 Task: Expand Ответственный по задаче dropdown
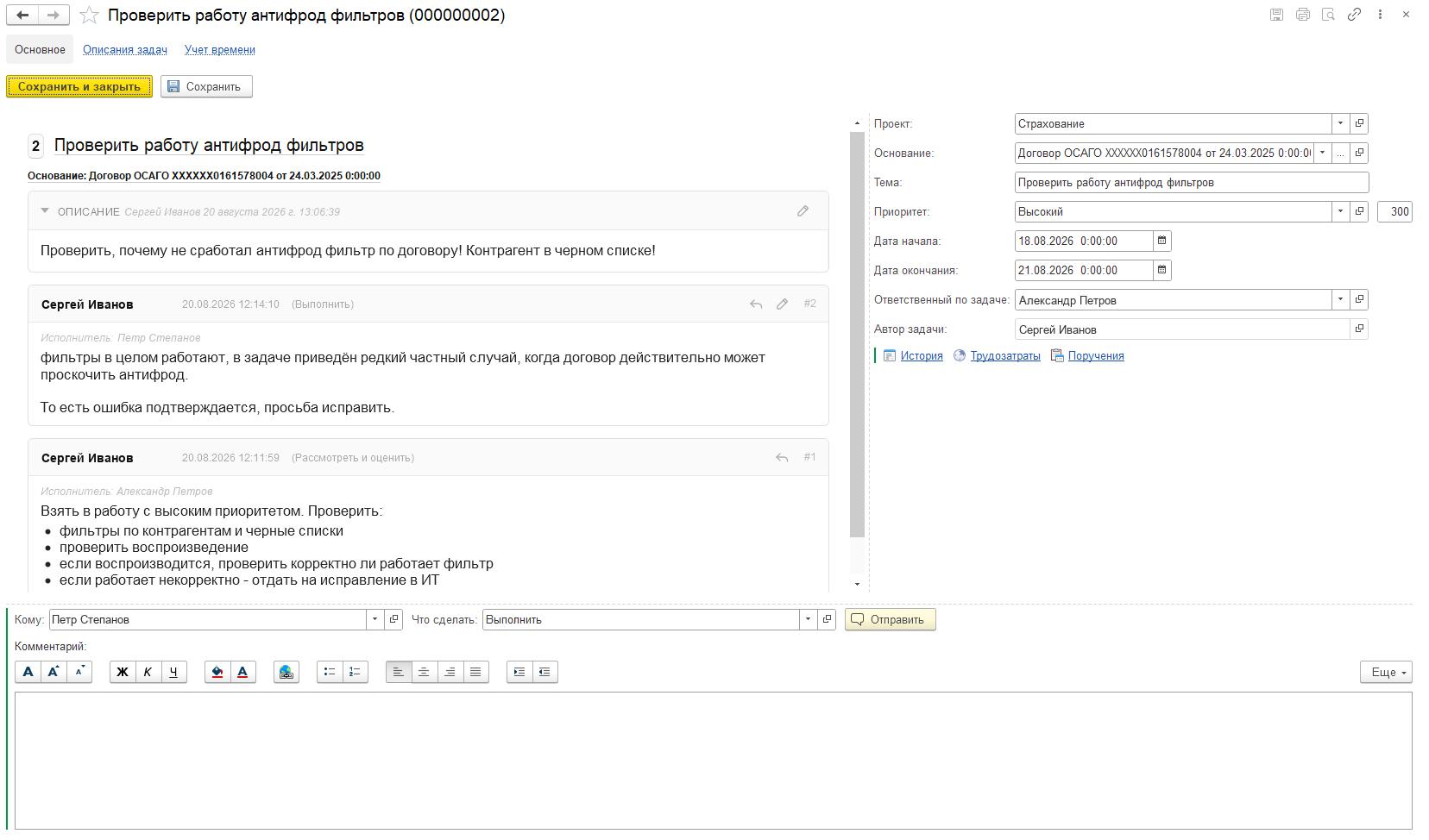click(x=1340, y=299)
